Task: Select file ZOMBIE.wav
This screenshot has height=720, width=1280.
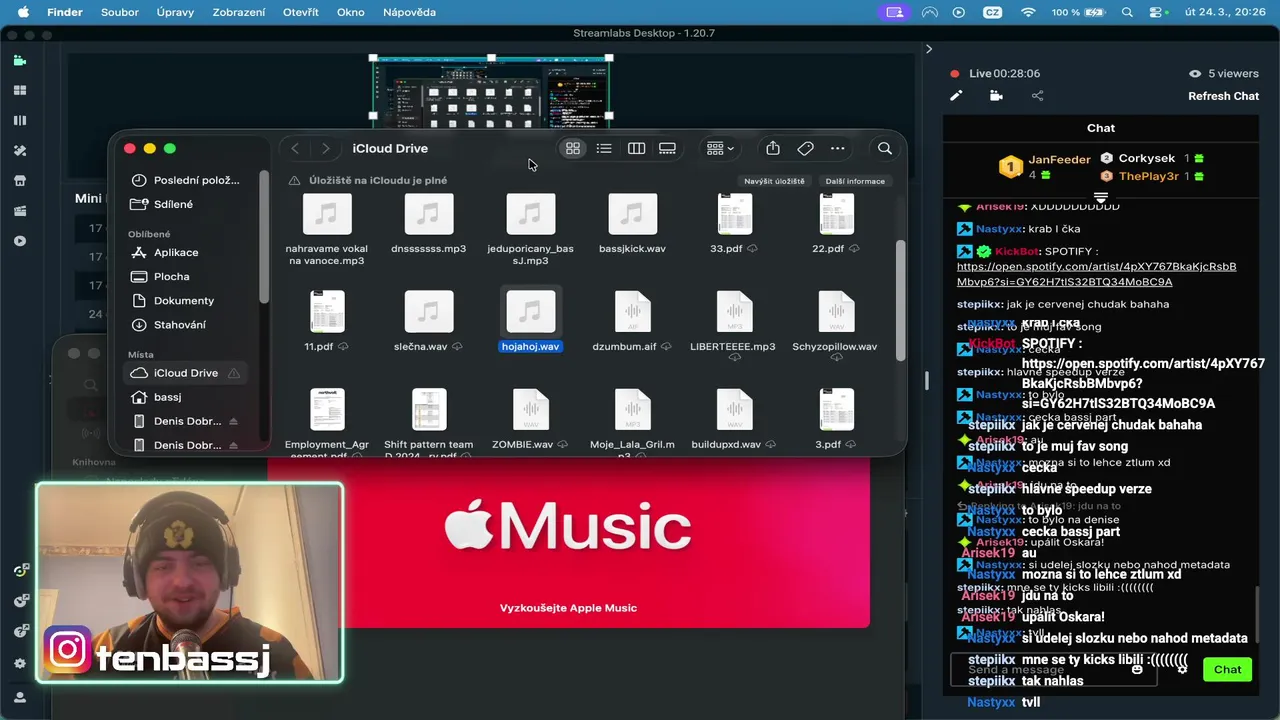Action: pos(530,418)
